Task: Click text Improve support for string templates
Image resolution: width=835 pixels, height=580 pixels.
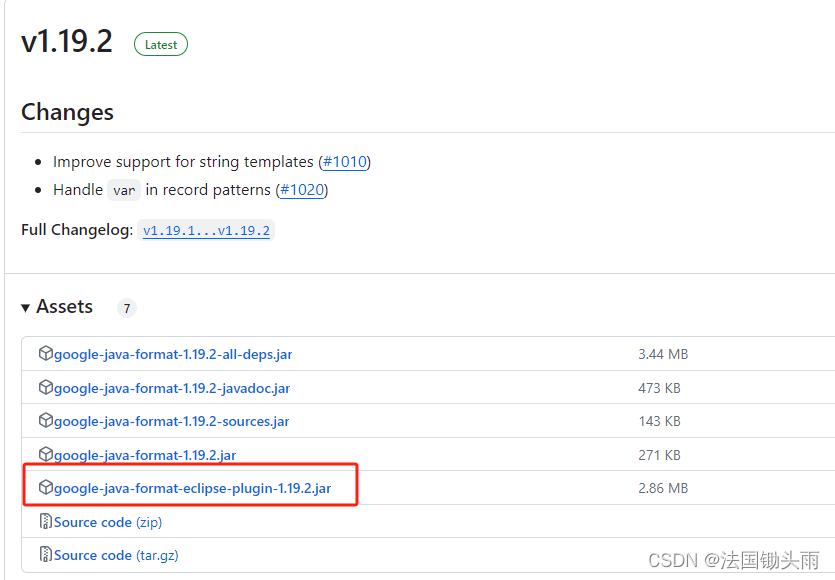Action: [183, 162]
